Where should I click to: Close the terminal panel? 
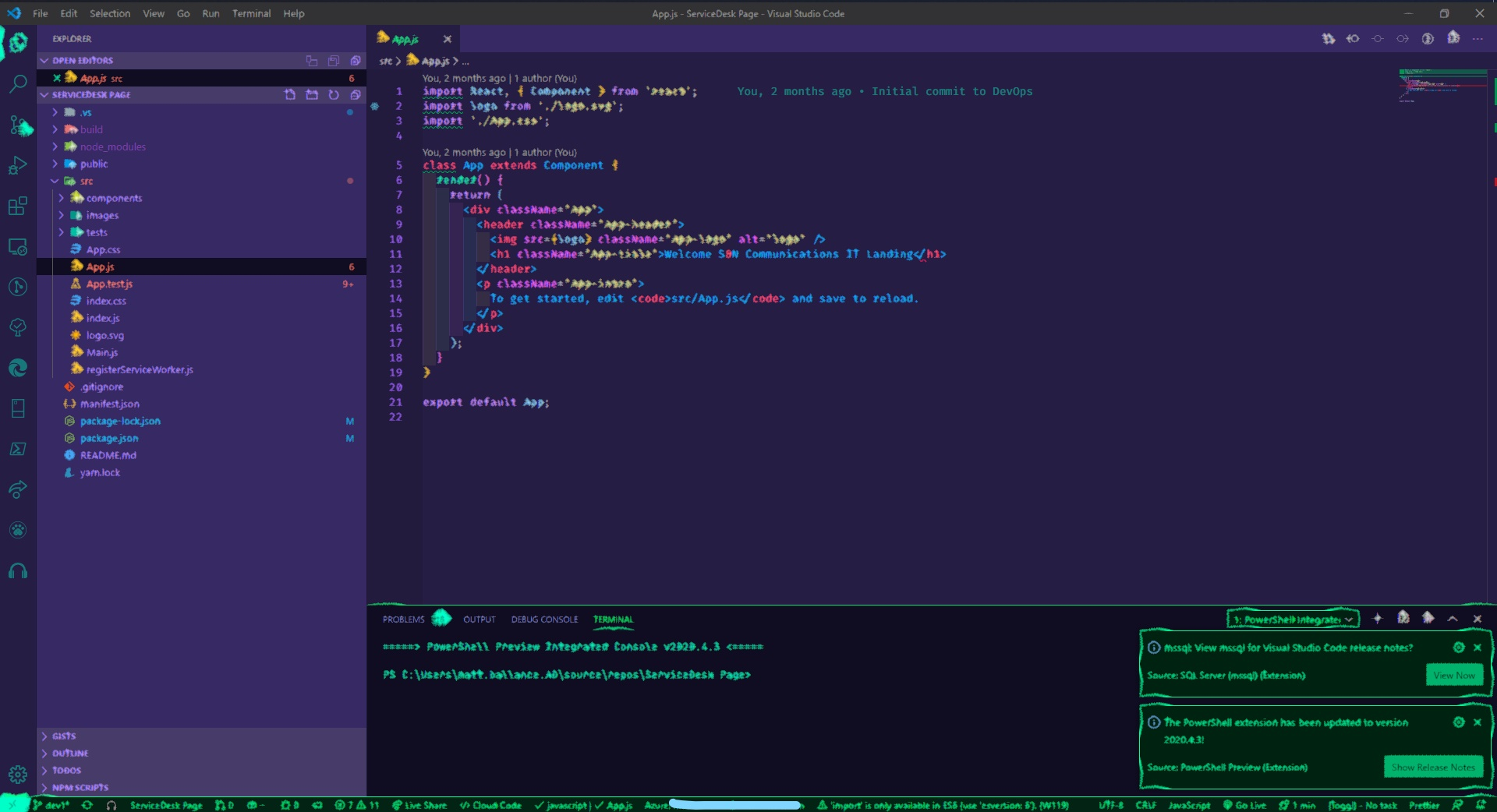tap(1478, 618)
